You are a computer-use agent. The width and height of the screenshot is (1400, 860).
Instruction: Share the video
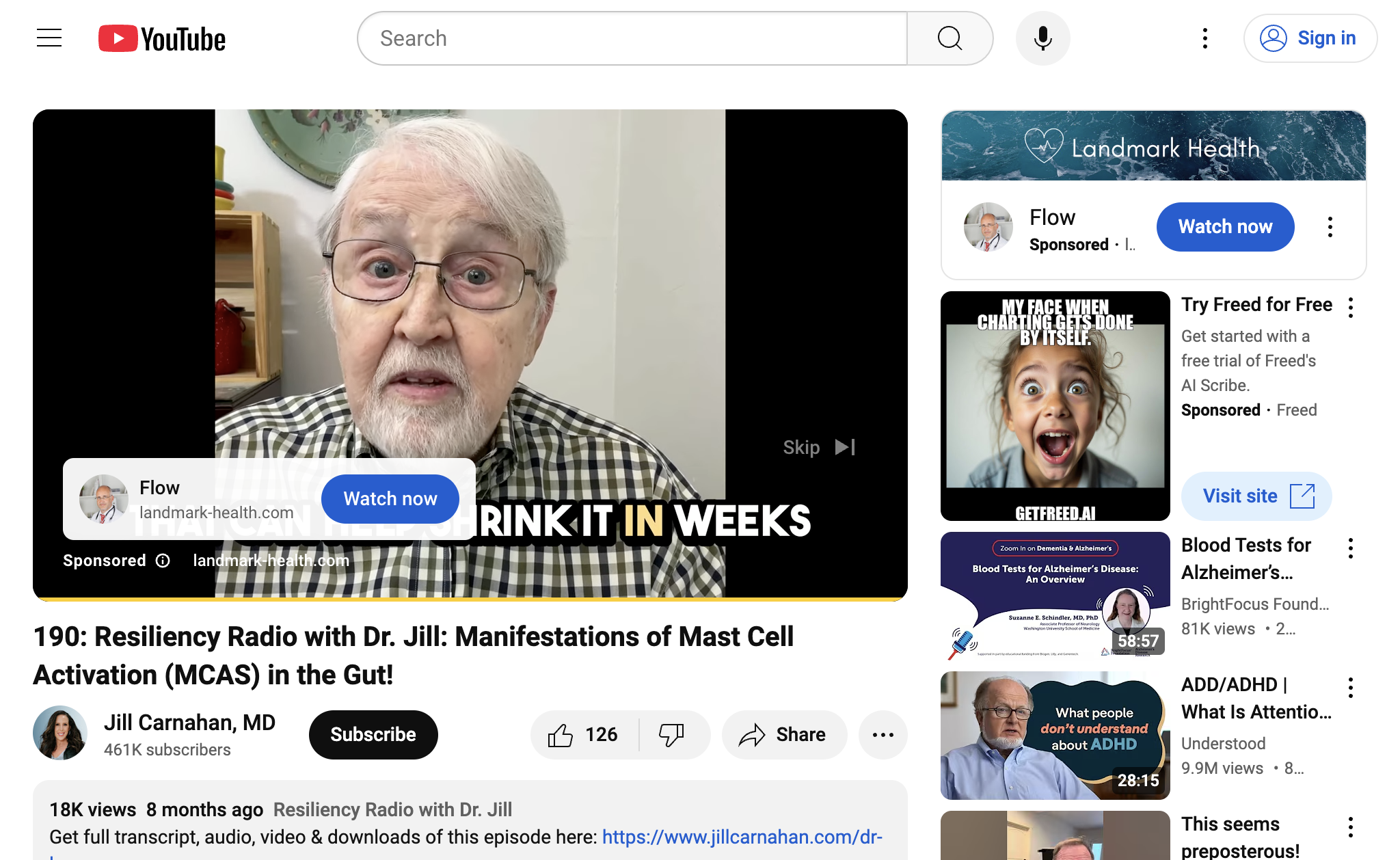click(x=784, y=735)
